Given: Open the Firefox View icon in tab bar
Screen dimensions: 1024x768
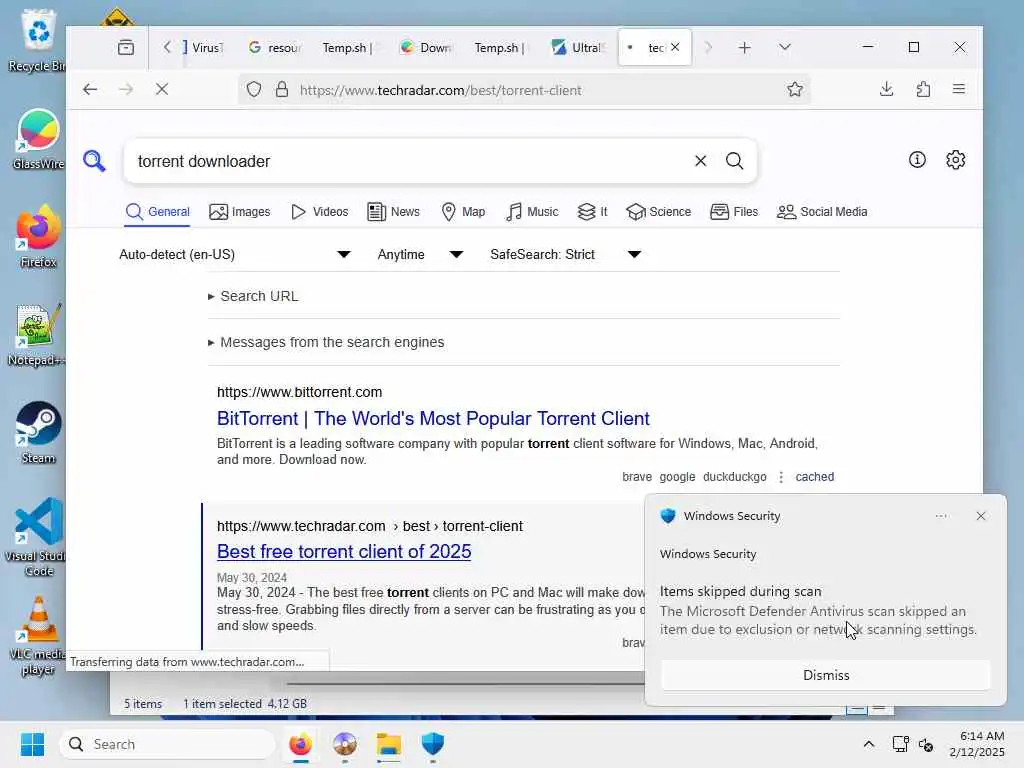Looking at the screenshot, I should coord(126,48).
